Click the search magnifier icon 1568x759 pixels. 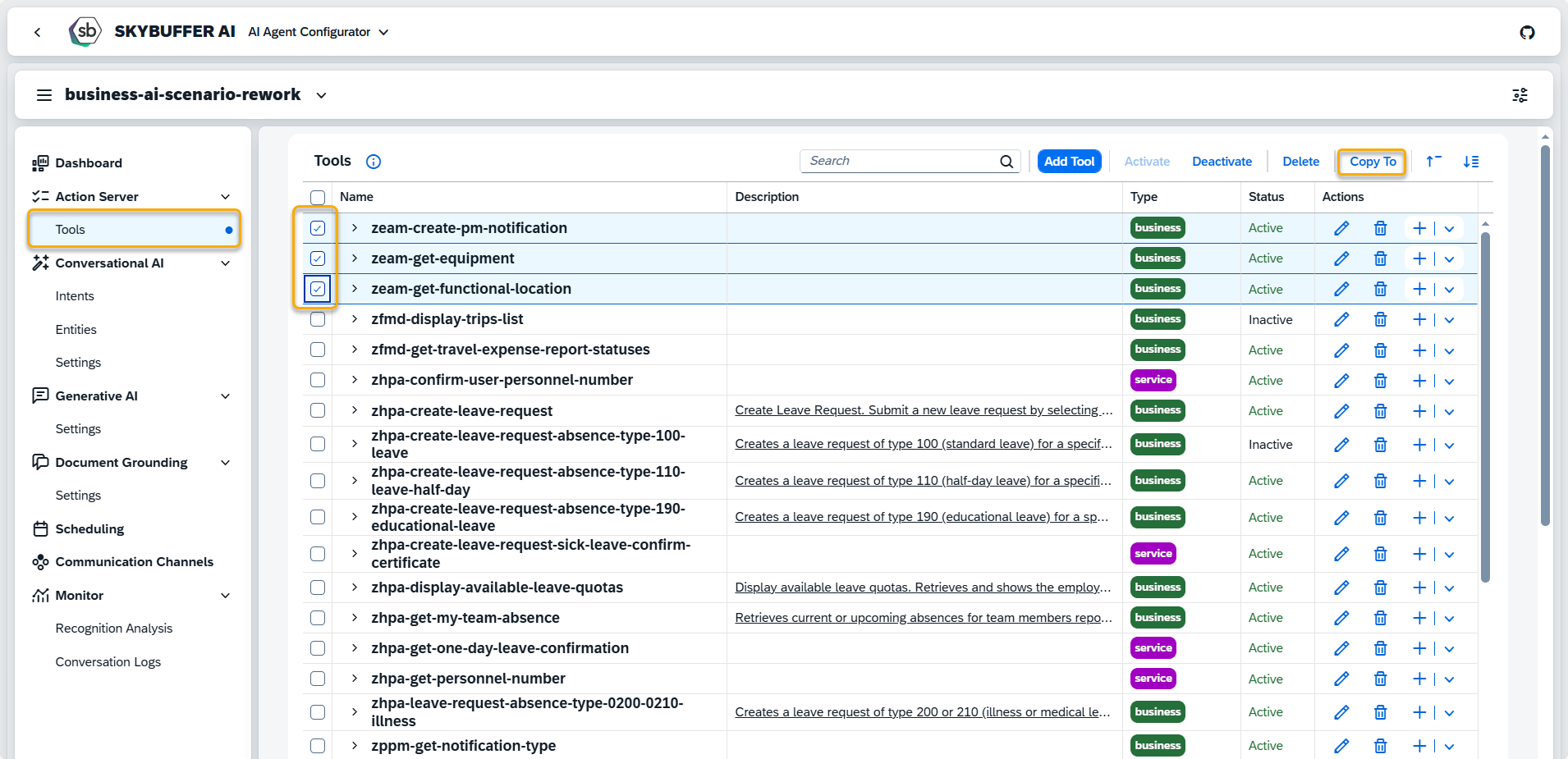(x=1006, y=162)
